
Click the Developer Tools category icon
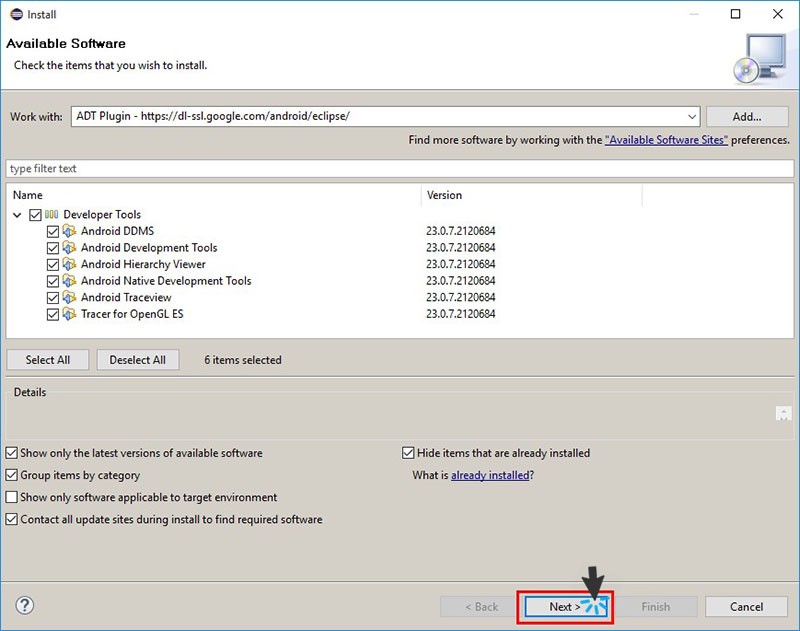click(52, 215)
